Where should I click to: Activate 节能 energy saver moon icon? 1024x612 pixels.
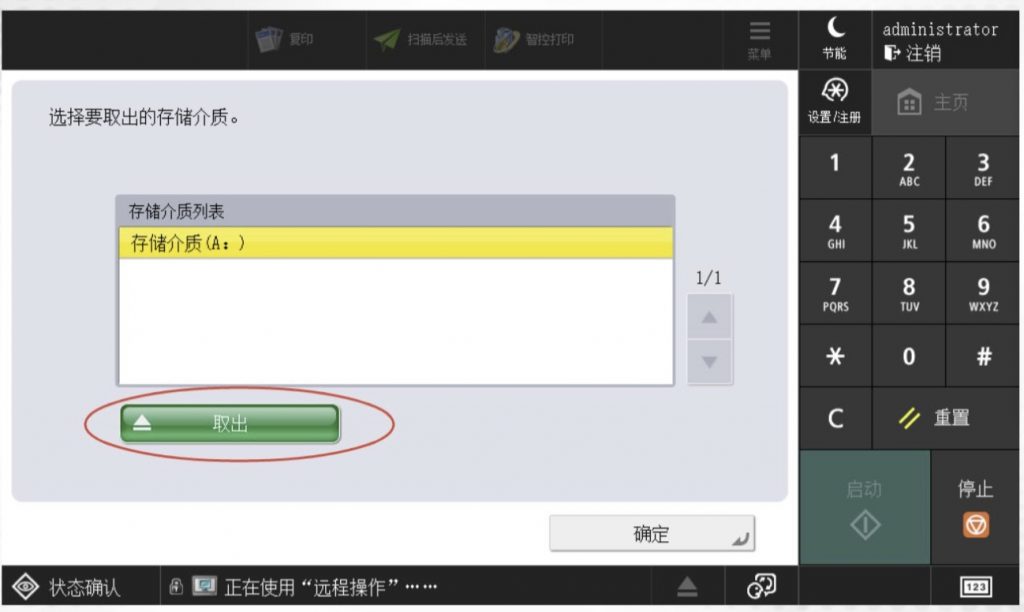pyautogui.click(x=835, y=39)
